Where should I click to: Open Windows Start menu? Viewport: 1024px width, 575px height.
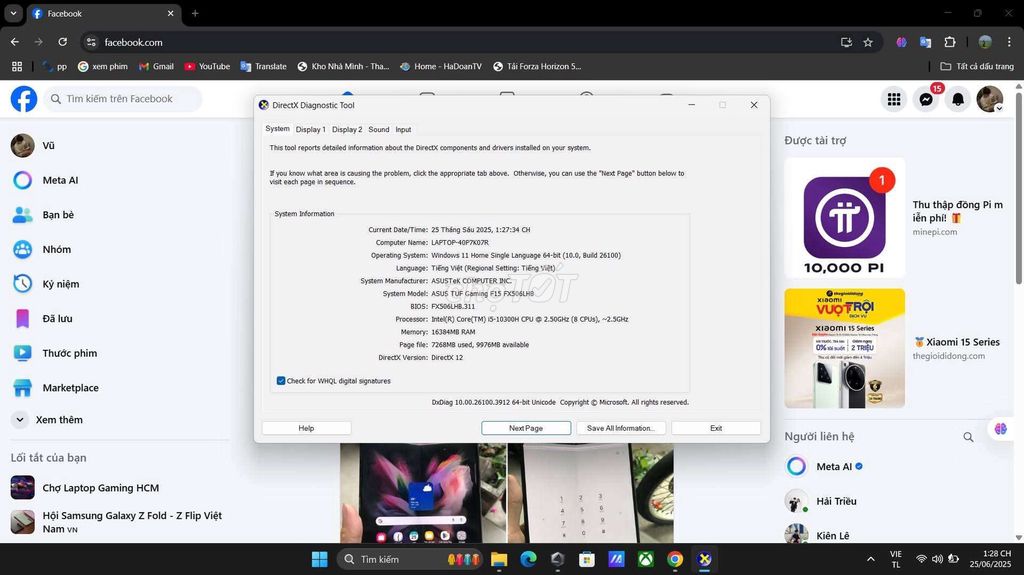(319, 559)
